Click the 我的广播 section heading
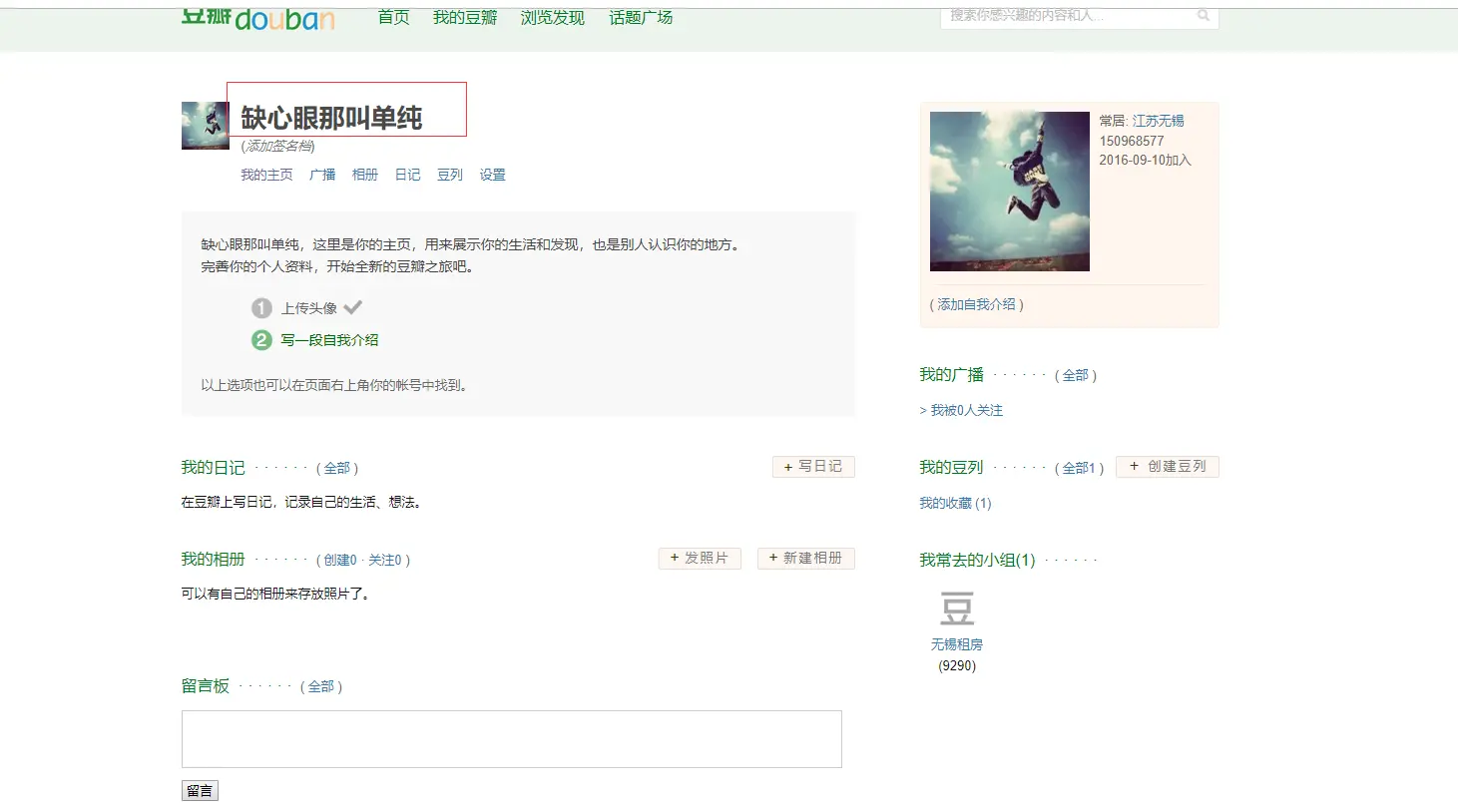The height and width of the screenshot is (812, 1458). [x=952, y=374]
